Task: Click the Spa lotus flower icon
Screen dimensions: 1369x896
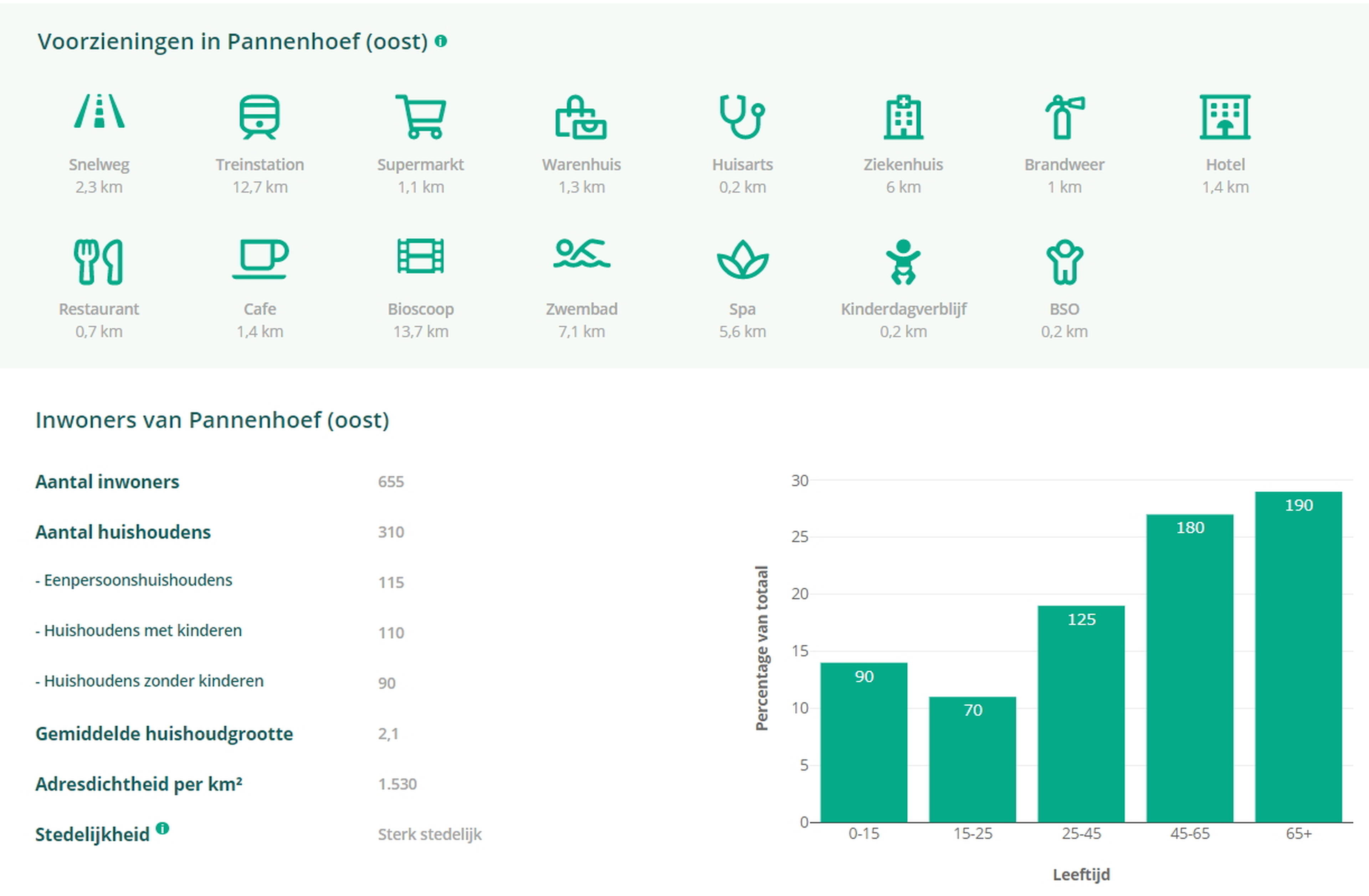Action: click(x=742, y=260)
